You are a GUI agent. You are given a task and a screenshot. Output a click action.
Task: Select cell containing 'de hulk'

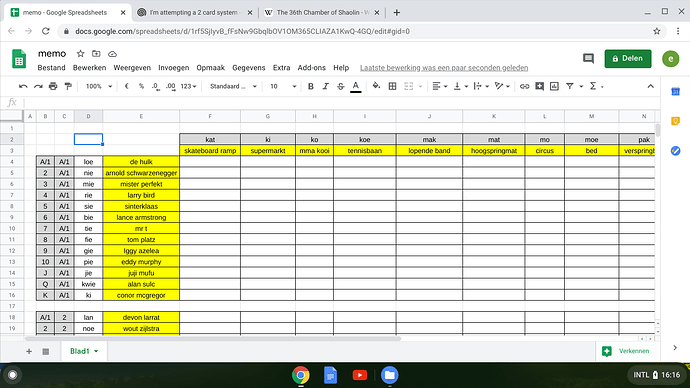click(x=141, y=161)
